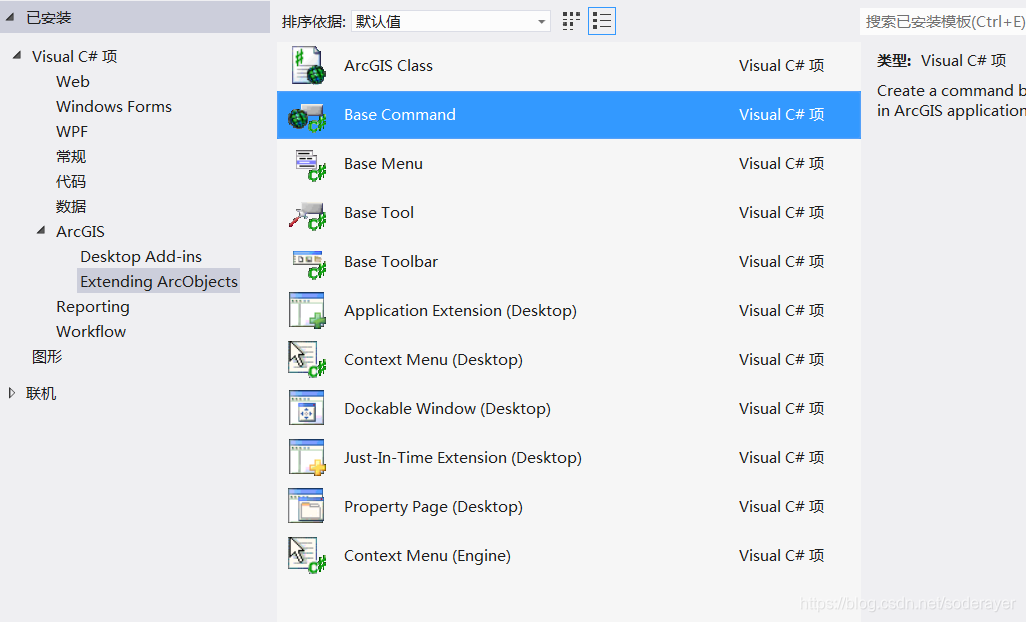Select the Dockable Window (Desktop) icon
Image resolution: width=1026 pixels, height=622 pixels.
(x=308, y=409)
